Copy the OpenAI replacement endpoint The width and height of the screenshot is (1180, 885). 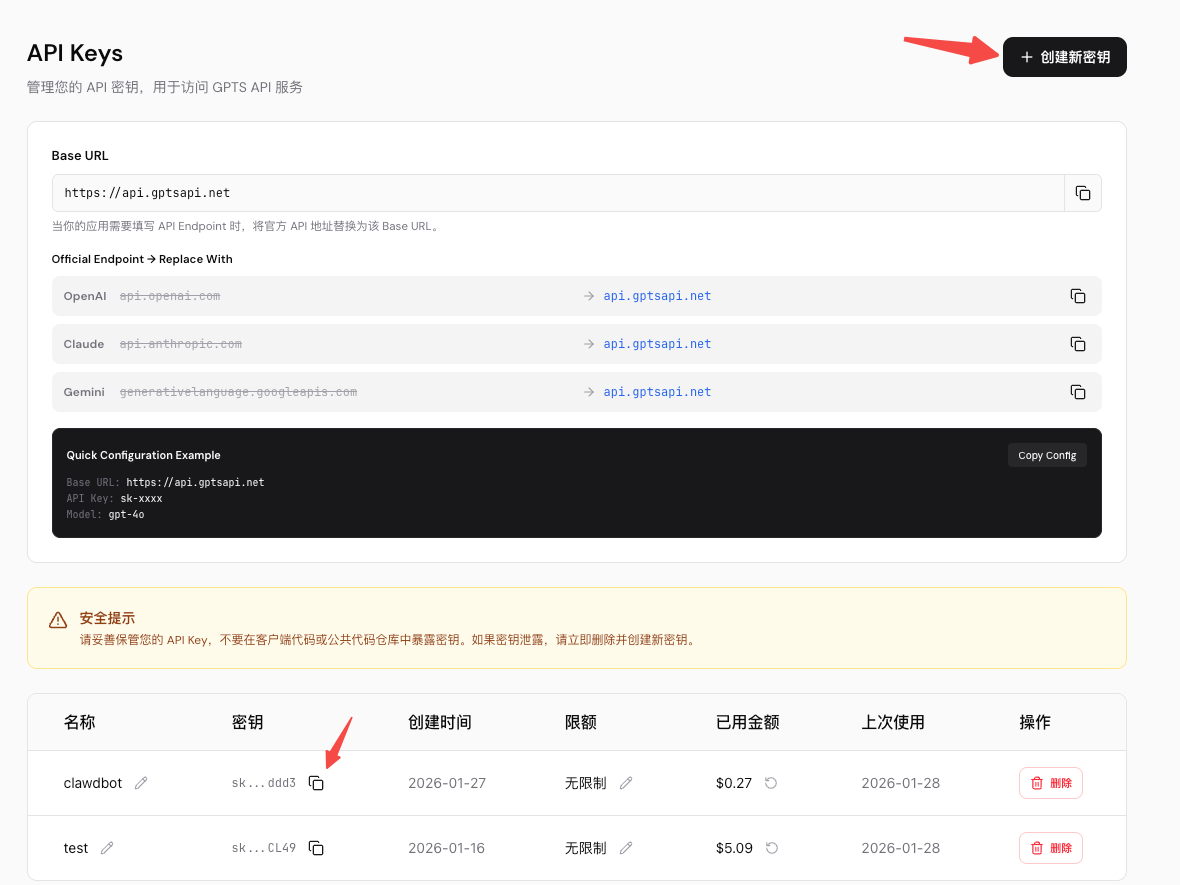(x=1078, y=296)
